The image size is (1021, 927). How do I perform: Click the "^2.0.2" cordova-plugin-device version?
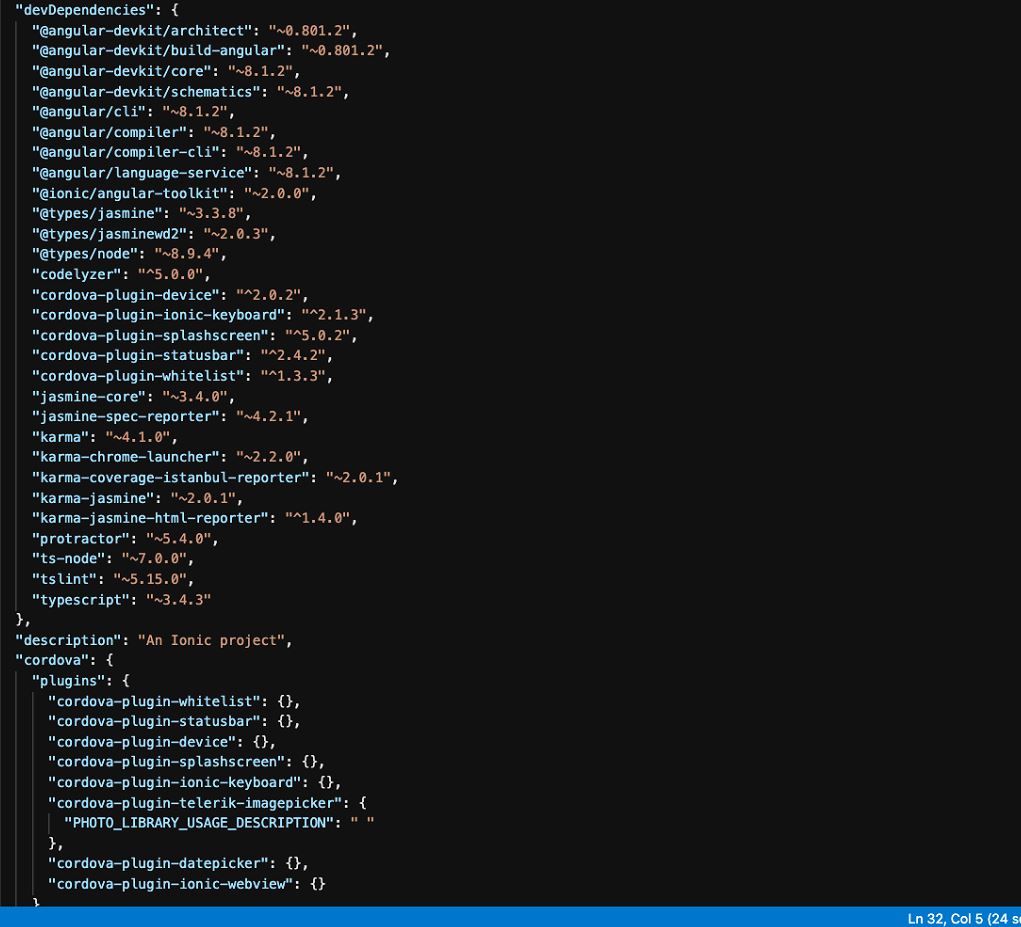[x=268, y=295]
